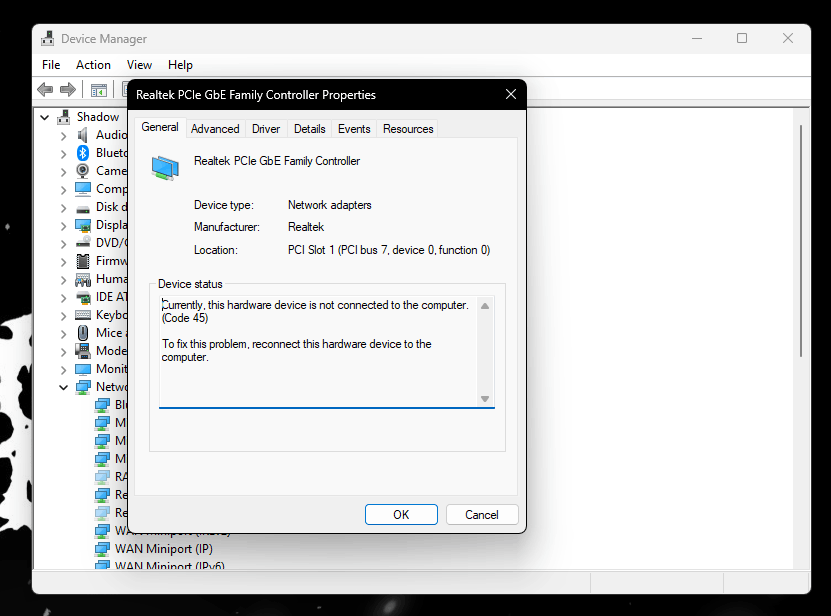Collapse the Network adapters category
This screenshot has width=831, height=616.
(x=63, y=386)
